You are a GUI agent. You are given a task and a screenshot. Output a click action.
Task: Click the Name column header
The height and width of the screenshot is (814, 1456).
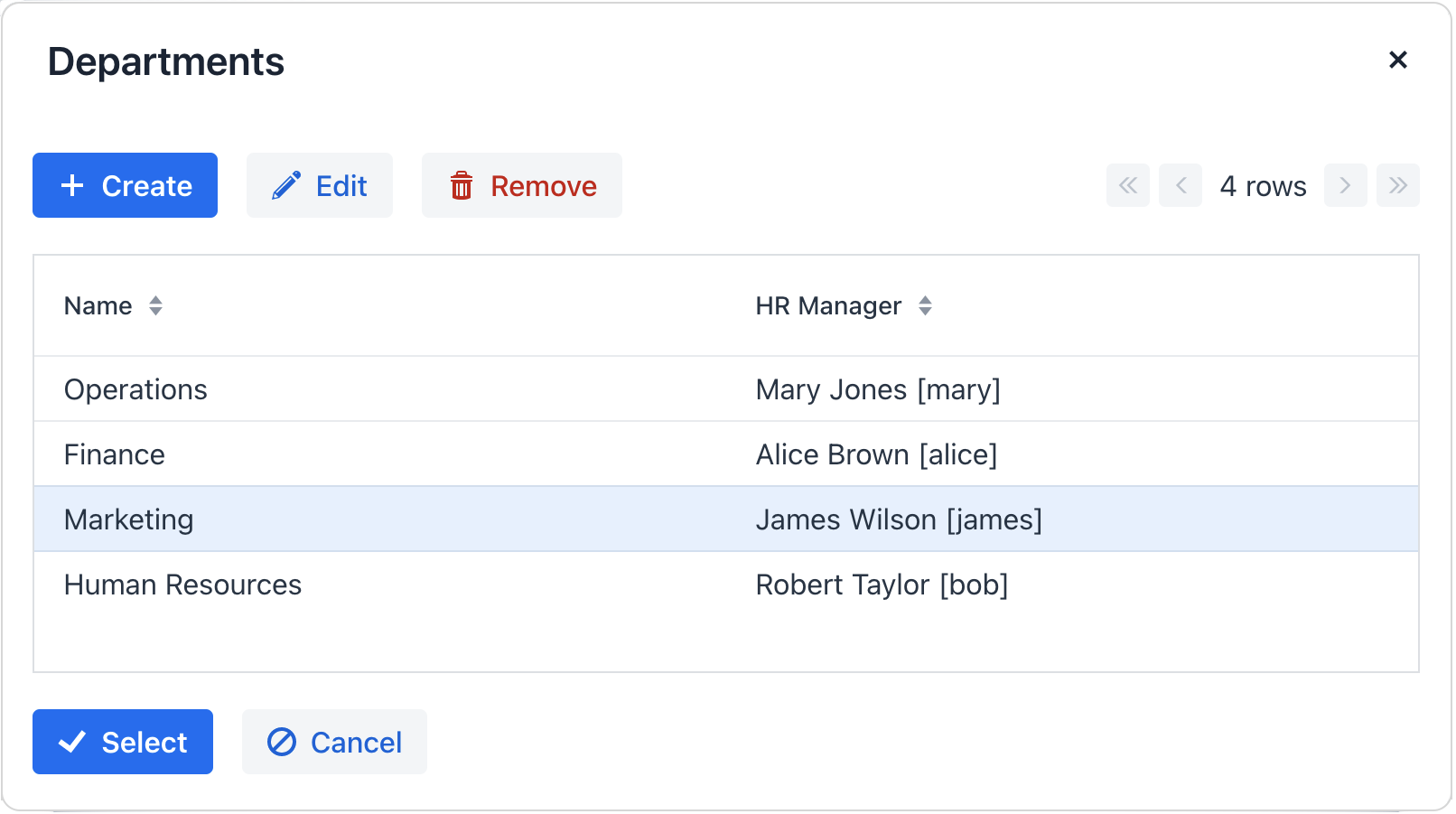coord(98,306)
